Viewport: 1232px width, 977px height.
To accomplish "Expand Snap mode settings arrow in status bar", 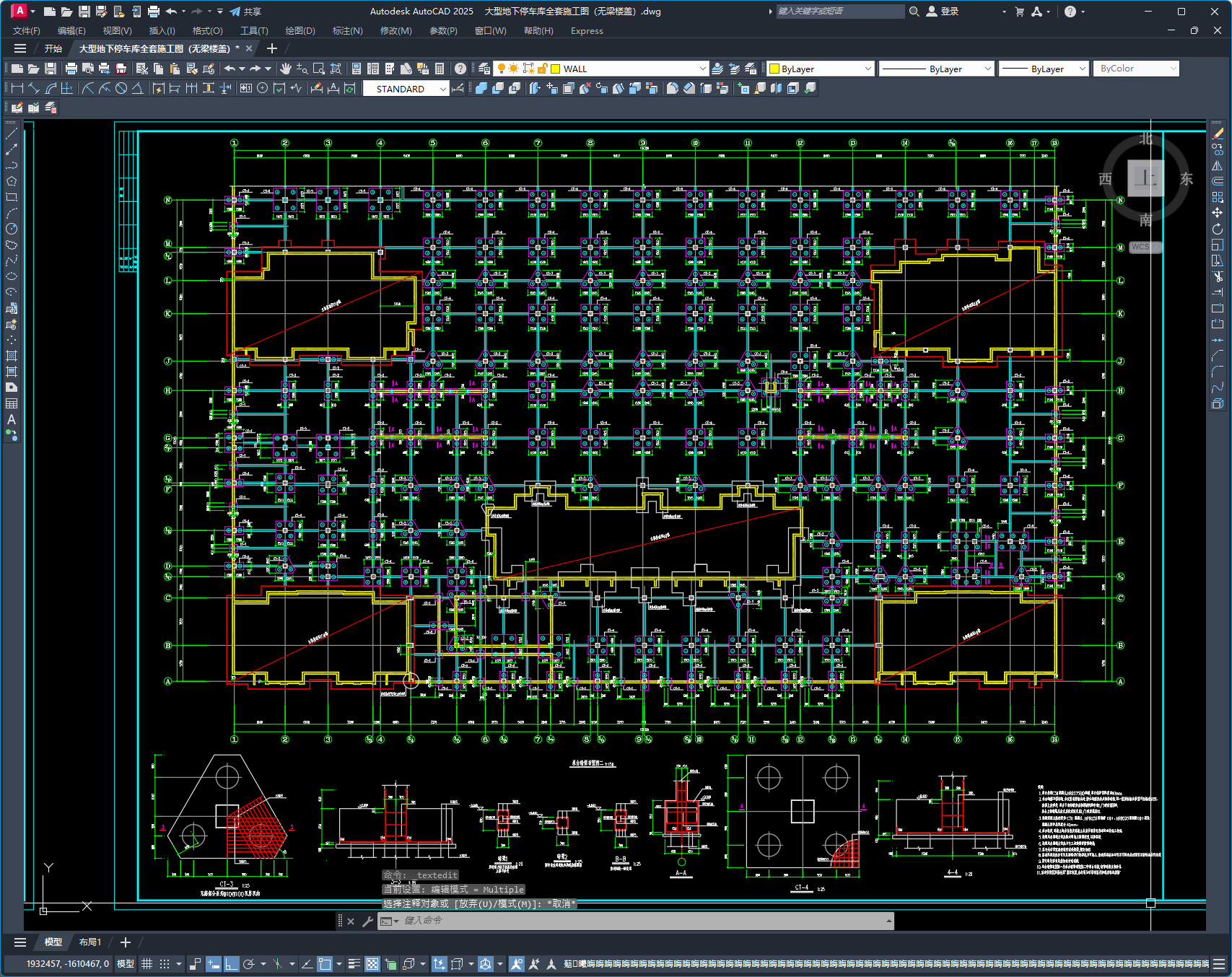I will click(179, 964).
